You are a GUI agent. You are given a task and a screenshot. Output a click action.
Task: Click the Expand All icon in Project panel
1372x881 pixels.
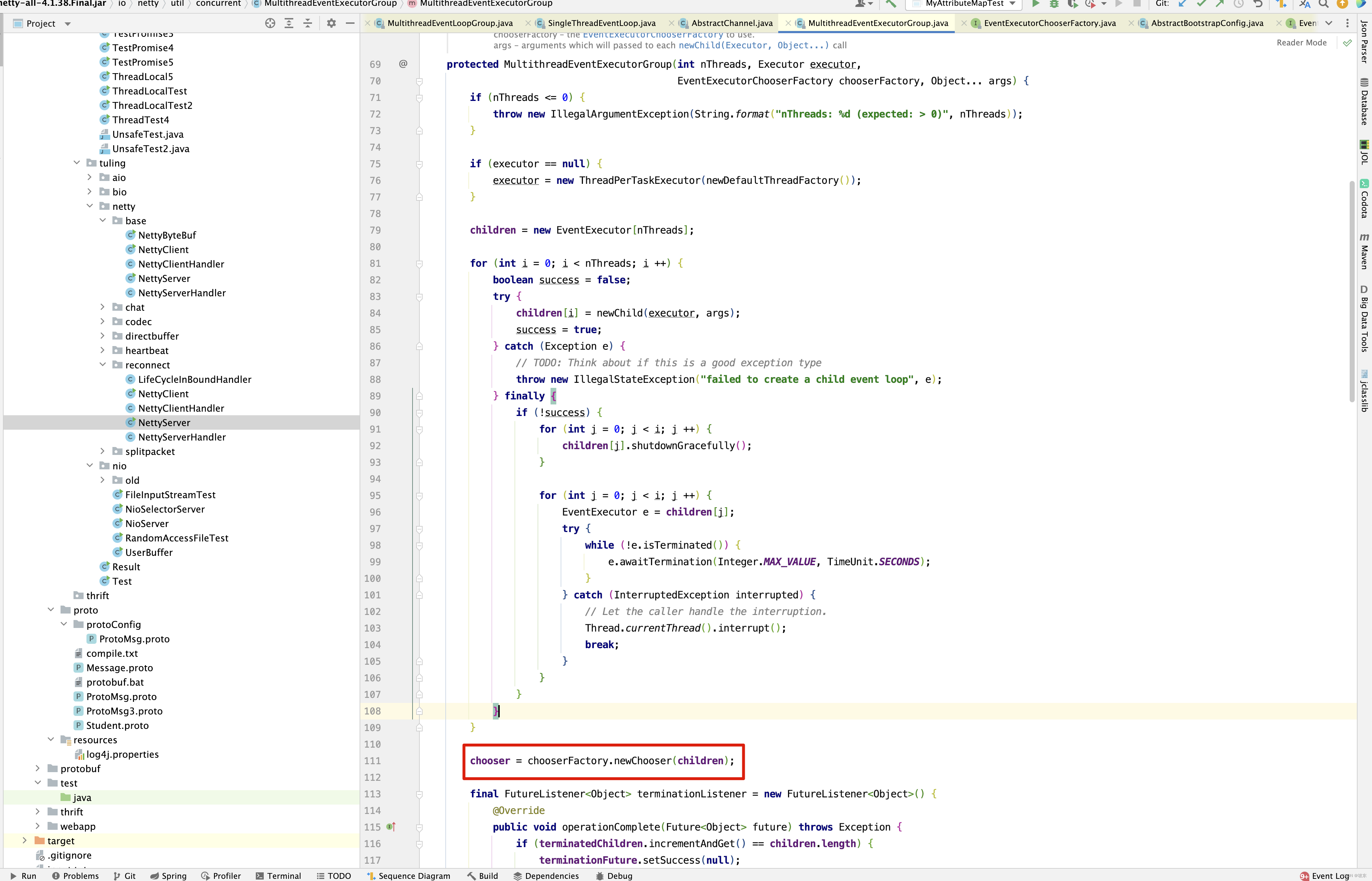[x=289, y=23]
